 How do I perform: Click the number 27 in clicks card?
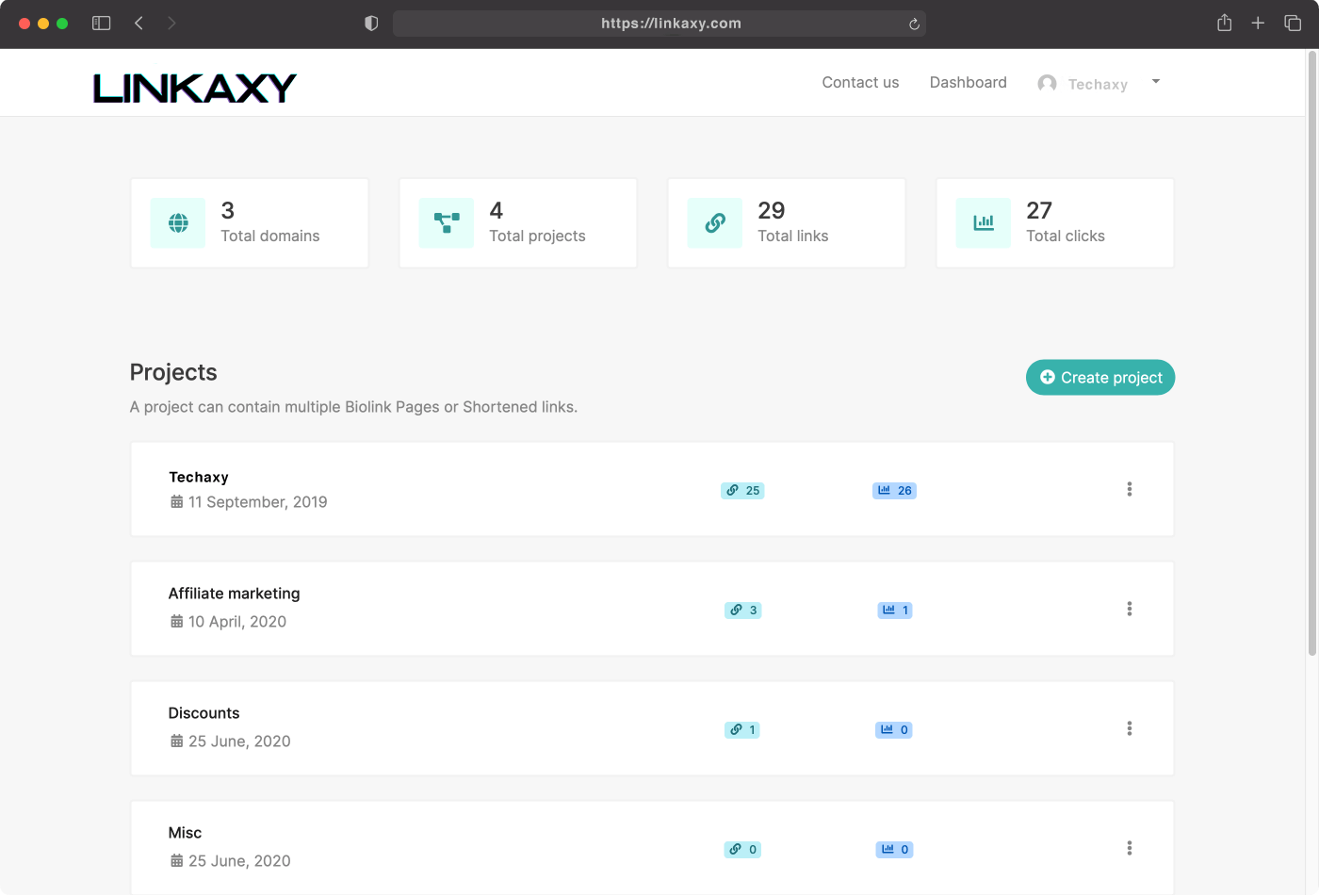pyautogui.click(x=1039, y=210)
